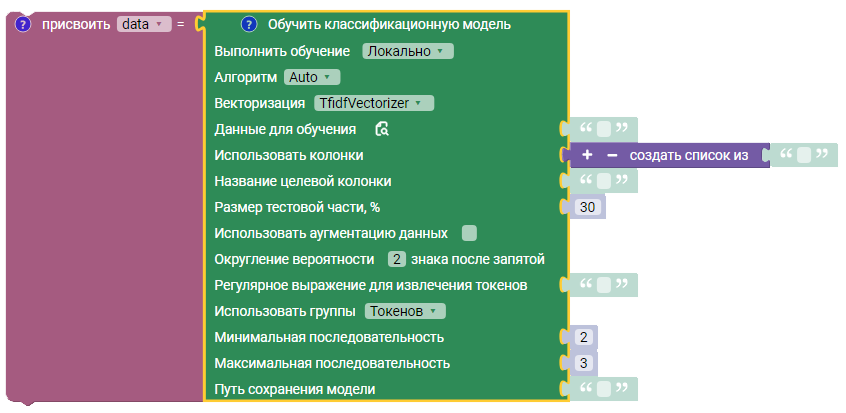Click help icon beside 'Обучить классификационную модель'
This screenshot has height=413, width=846.
click(x=249, y=24)
